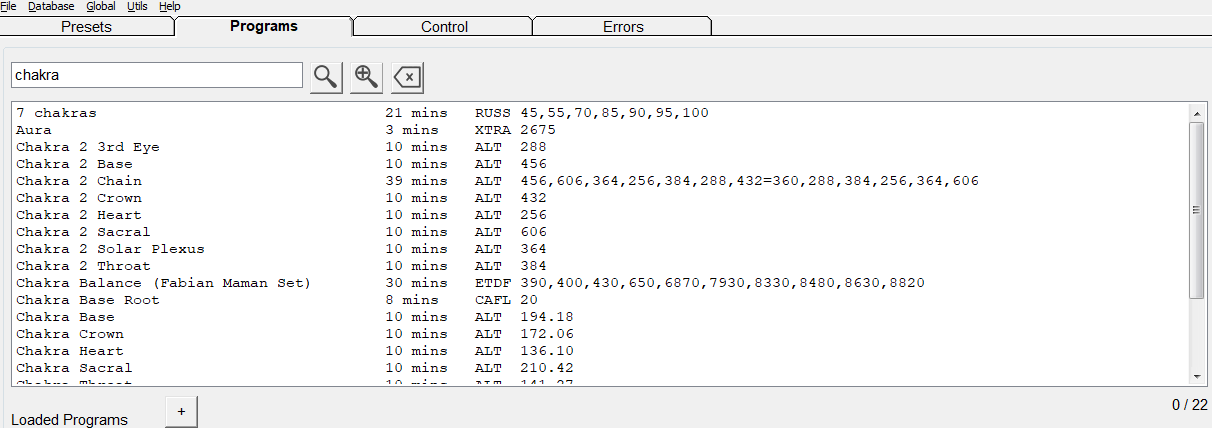Select the Aura program row
1212x428 pixels.
click(x=34, y=130)
